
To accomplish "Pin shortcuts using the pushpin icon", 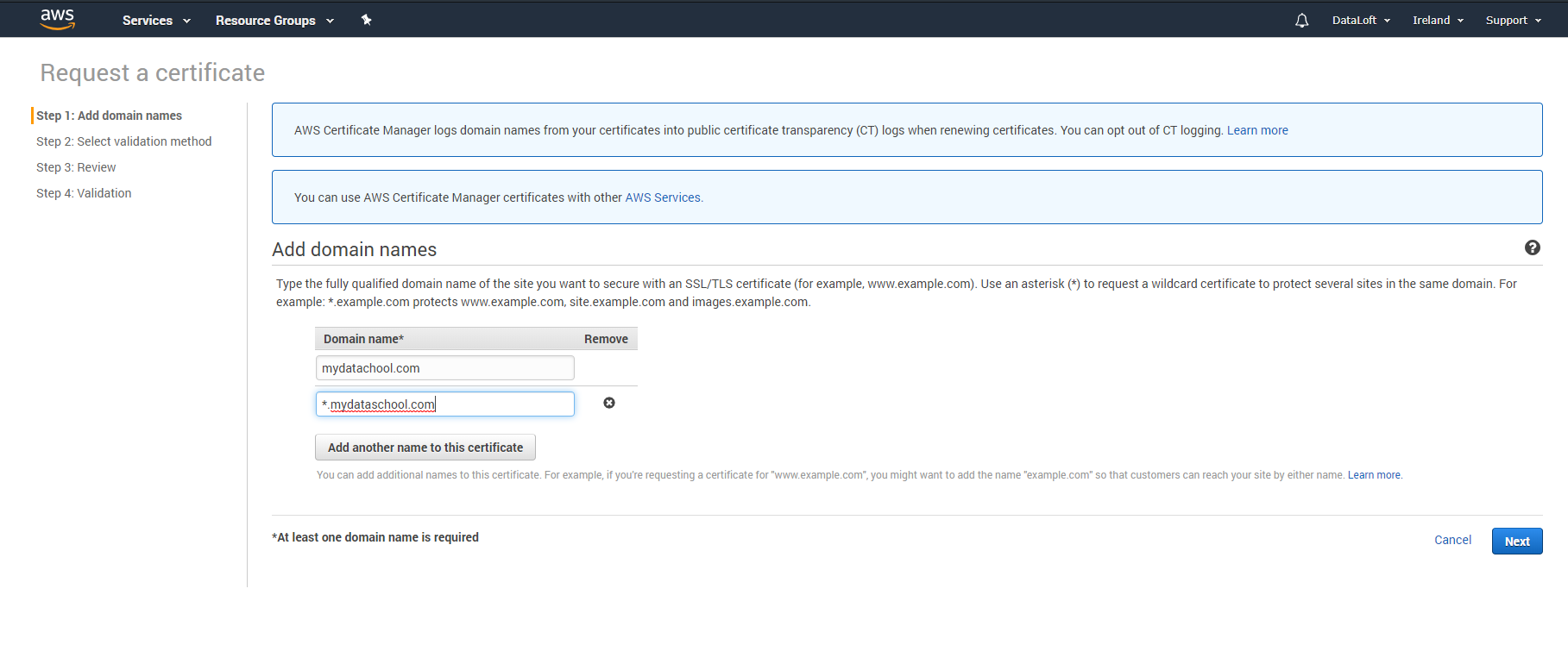I will (367, 20).
